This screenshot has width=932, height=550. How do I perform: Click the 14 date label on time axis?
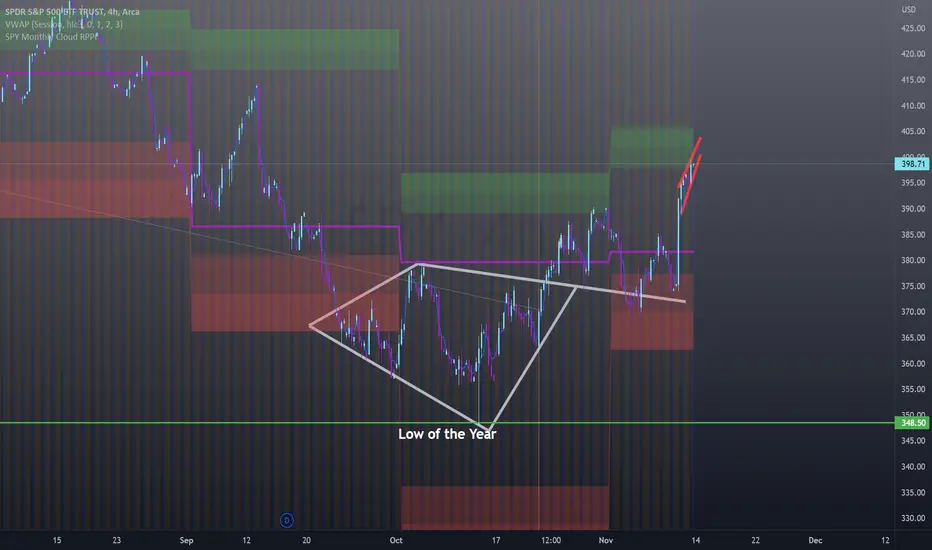click(x=695, y=540)
